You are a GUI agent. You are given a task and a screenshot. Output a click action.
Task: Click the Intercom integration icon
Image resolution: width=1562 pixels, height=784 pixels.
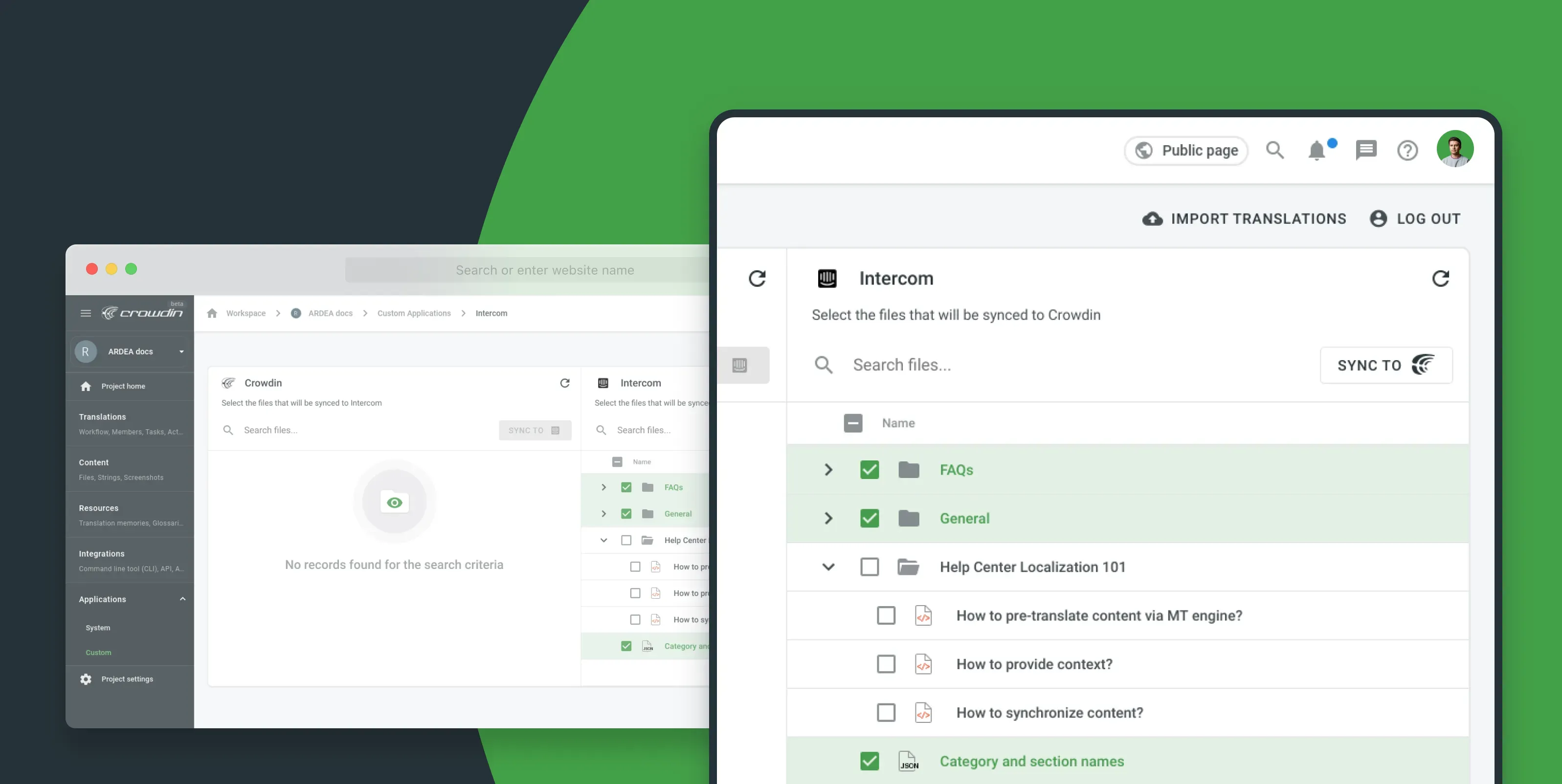(x=828, y=278)
